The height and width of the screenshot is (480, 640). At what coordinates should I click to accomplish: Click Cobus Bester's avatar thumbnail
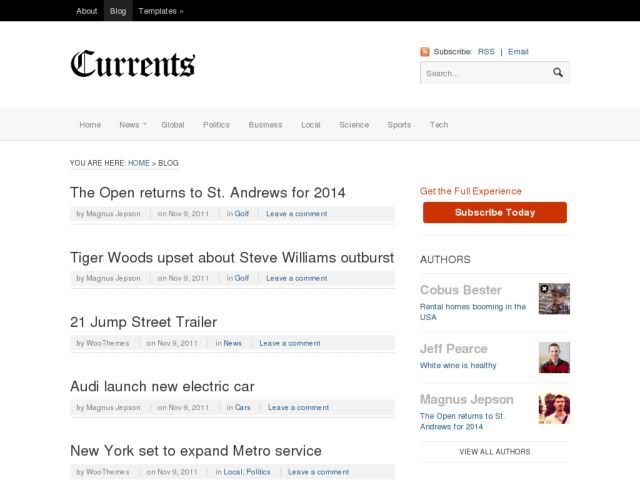click(554, 299)
